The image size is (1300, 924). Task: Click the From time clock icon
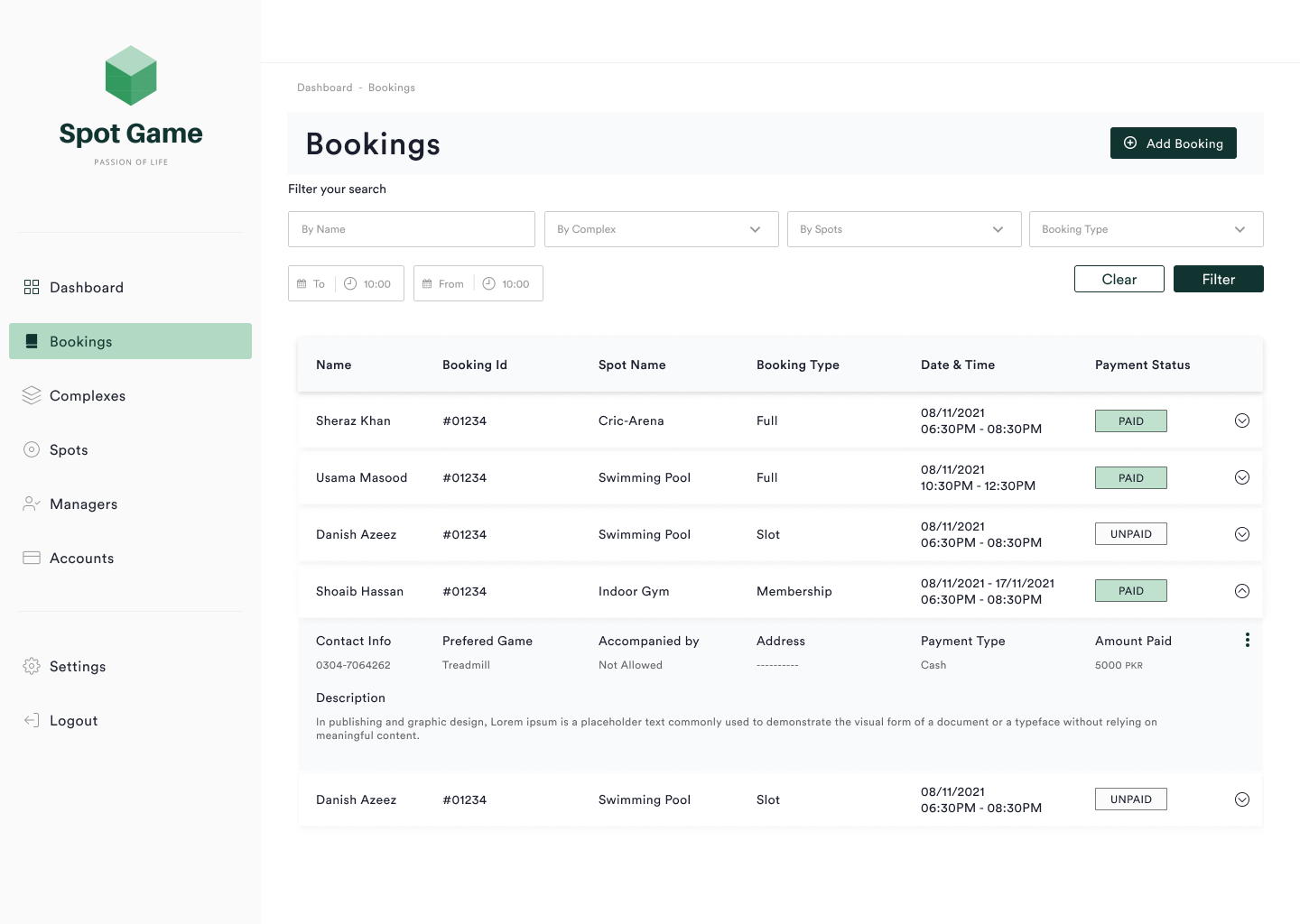click(x=488, y=283)
